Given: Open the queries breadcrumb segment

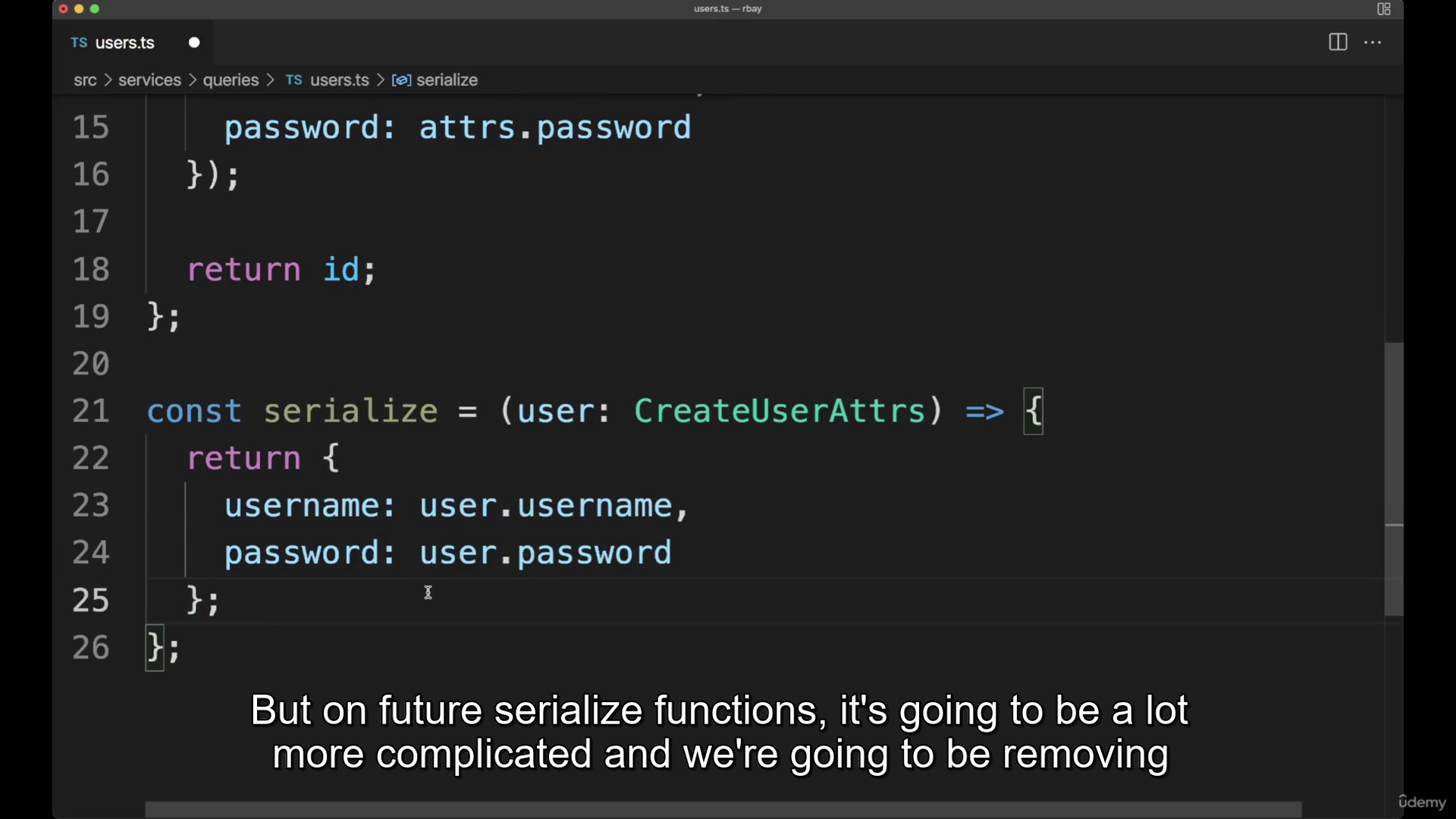Looking at the screenshot, I should point(231,80).
